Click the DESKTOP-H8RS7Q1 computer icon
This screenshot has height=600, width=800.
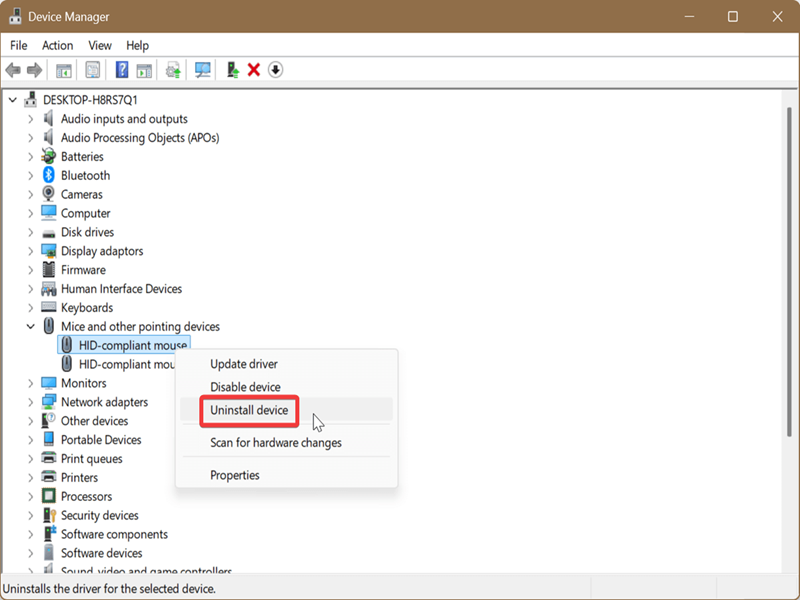click(x=31, y=99)
